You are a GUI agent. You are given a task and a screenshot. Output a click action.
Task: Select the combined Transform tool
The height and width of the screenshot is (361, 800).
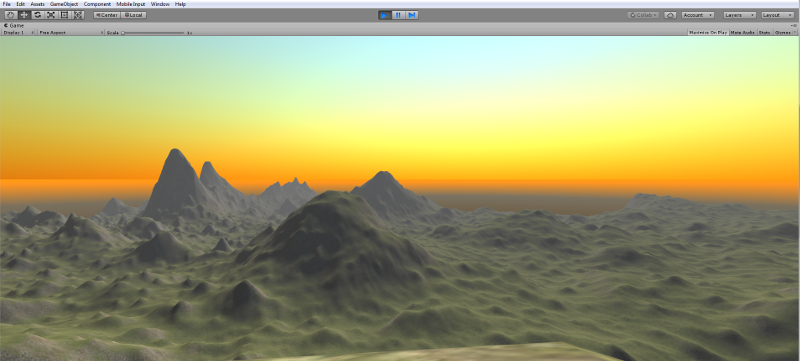click(78, 15)
